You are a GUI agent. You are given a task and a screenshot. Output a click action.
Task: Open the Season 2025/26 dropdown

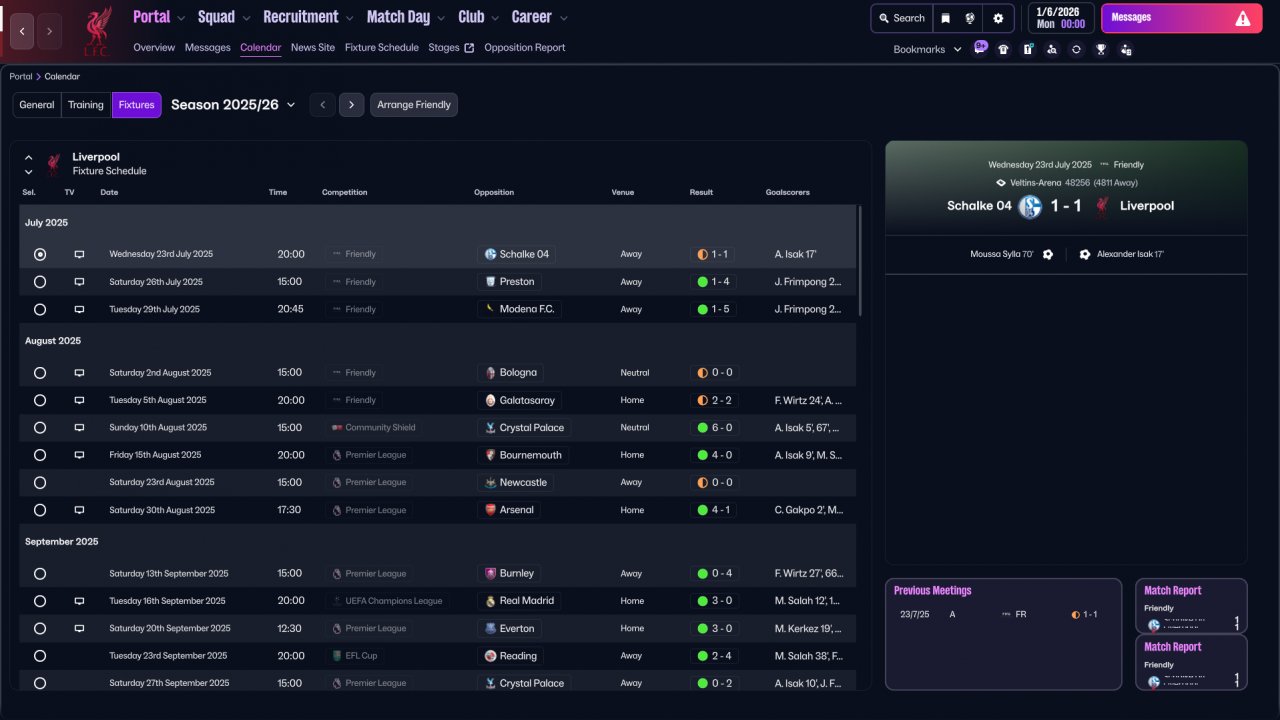click(x=233, y=105)
